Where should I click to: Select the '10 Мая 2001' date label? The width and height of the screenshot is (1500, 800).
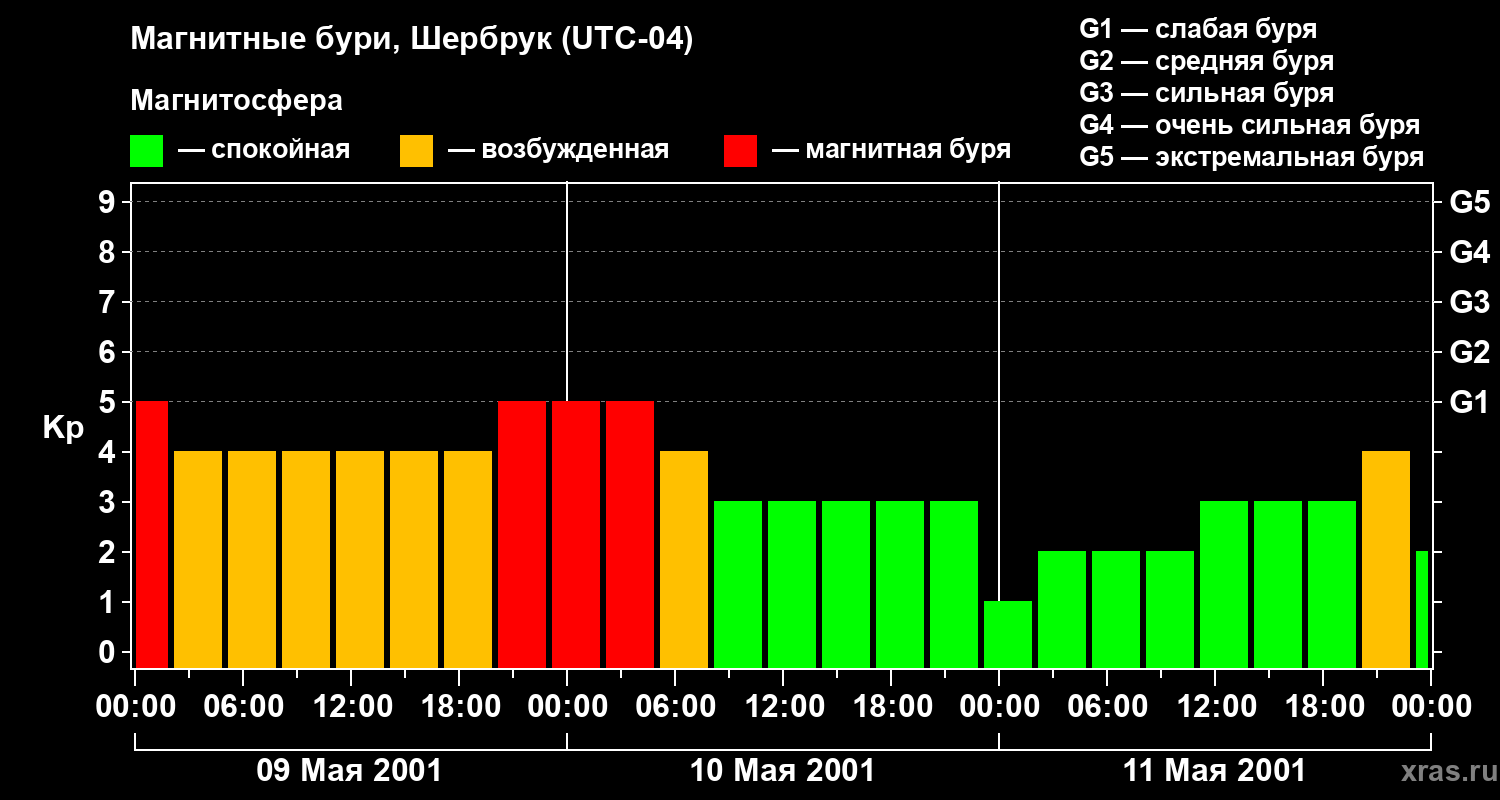782,771
